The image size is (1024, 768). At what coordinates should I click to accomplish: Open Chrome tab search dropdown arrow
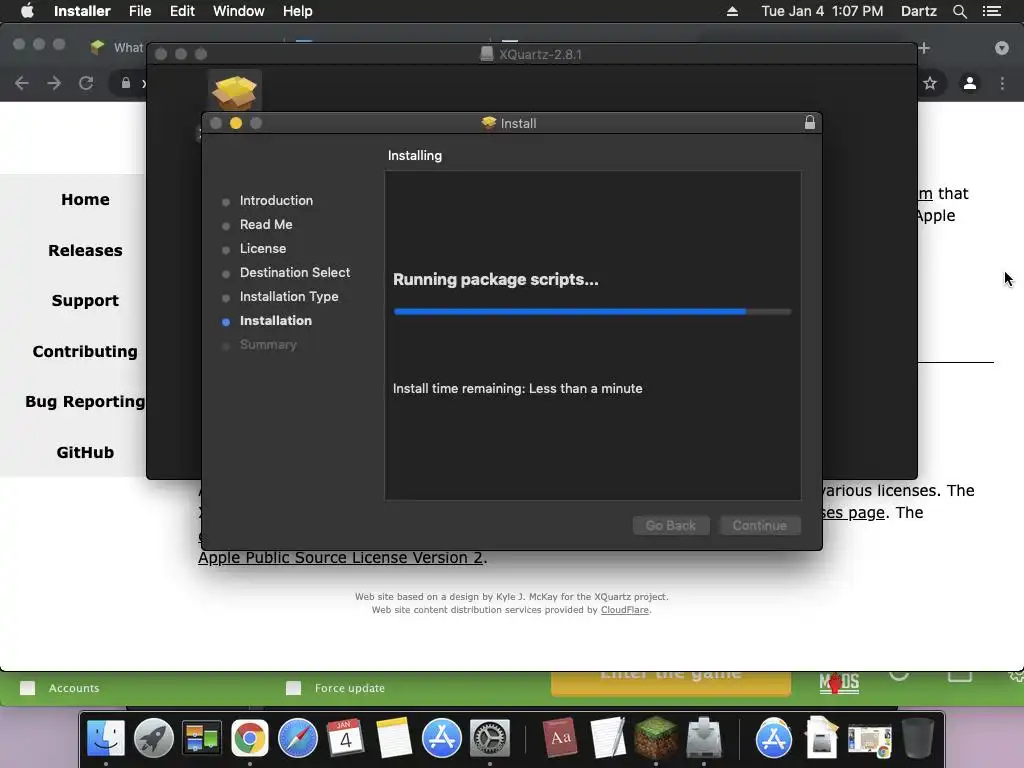pos(1002,48)
